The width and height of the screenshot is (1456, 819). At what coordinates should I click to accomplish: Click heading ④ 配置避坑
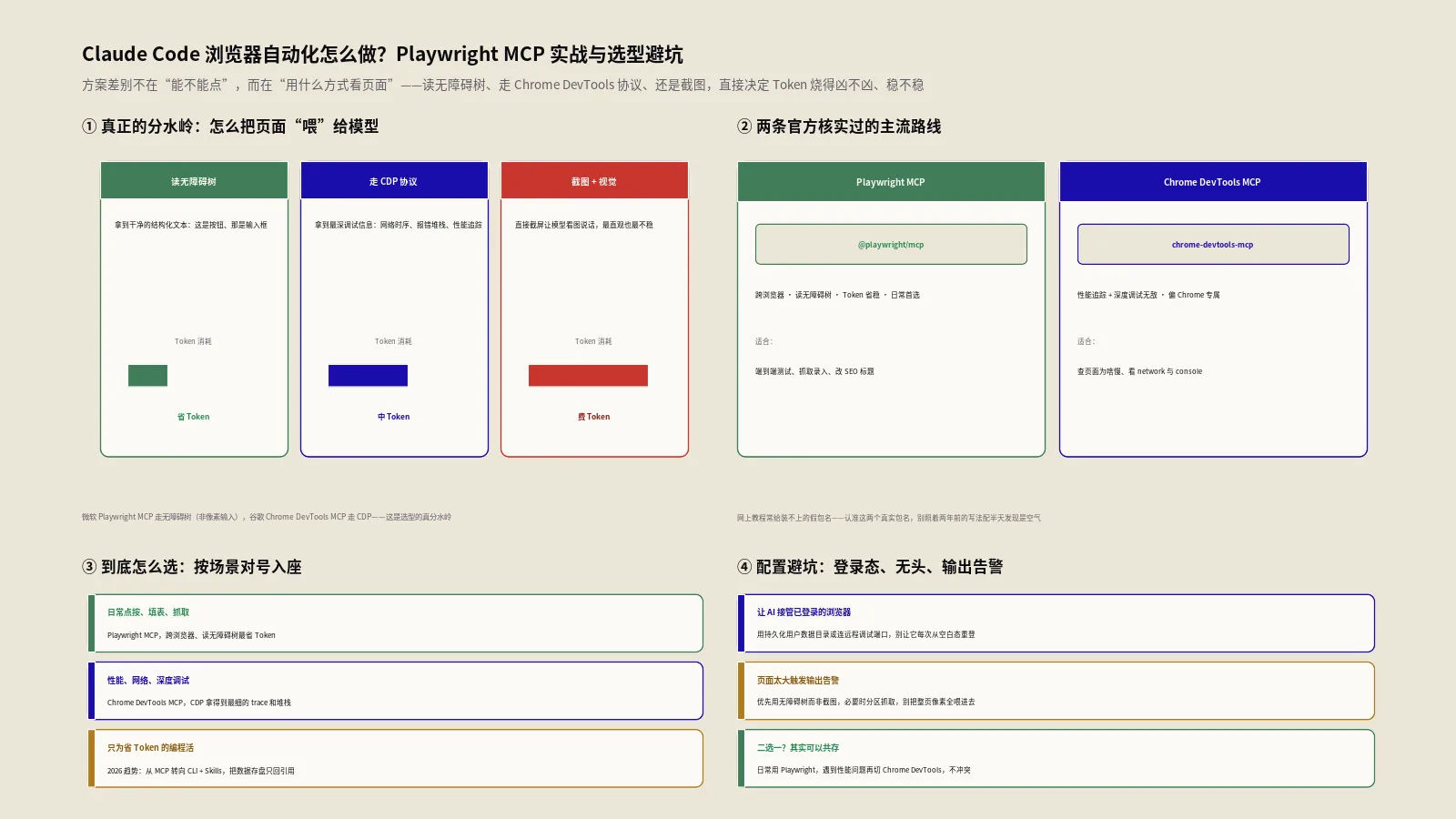pyautogui.click(x=870, y=567)
